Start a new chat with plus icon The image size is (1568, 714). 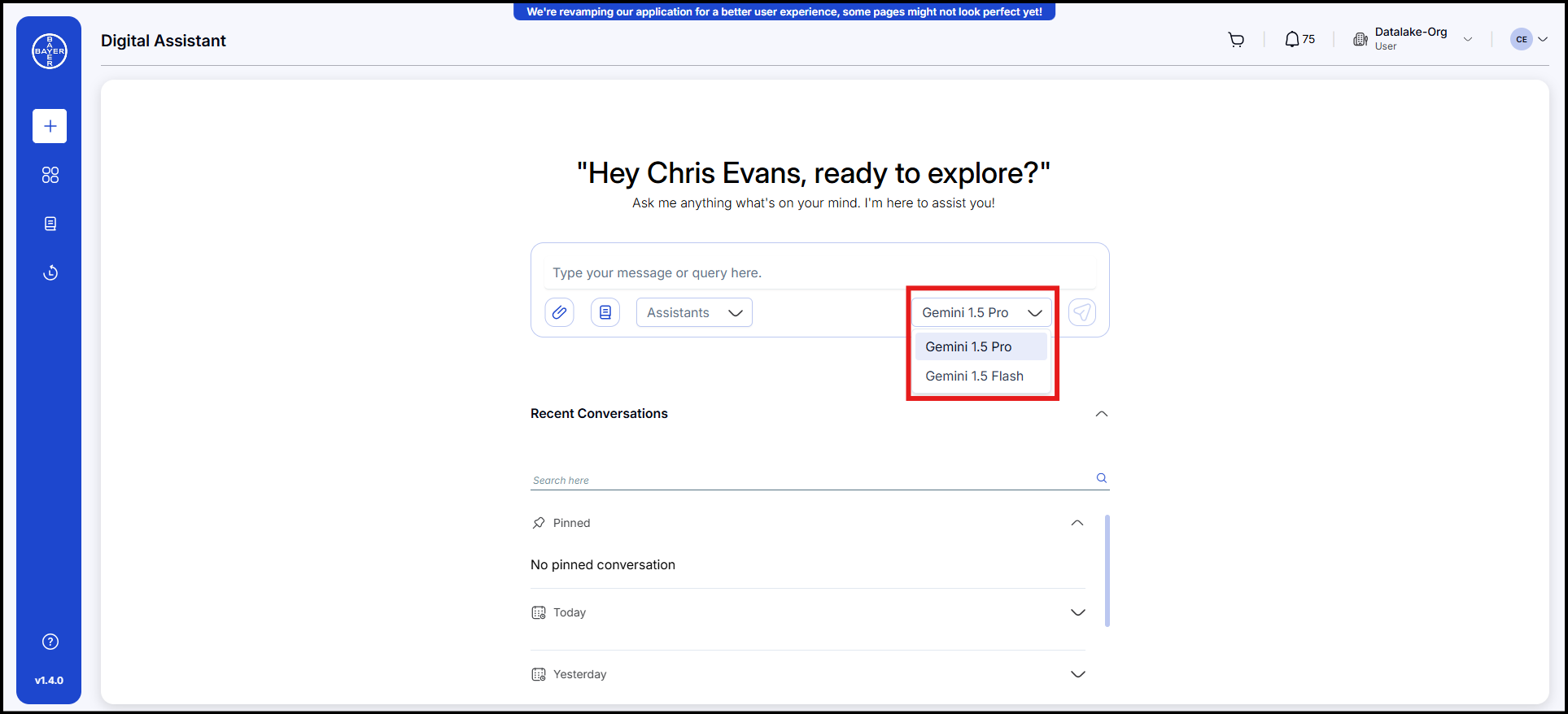[x=50, y=126]
